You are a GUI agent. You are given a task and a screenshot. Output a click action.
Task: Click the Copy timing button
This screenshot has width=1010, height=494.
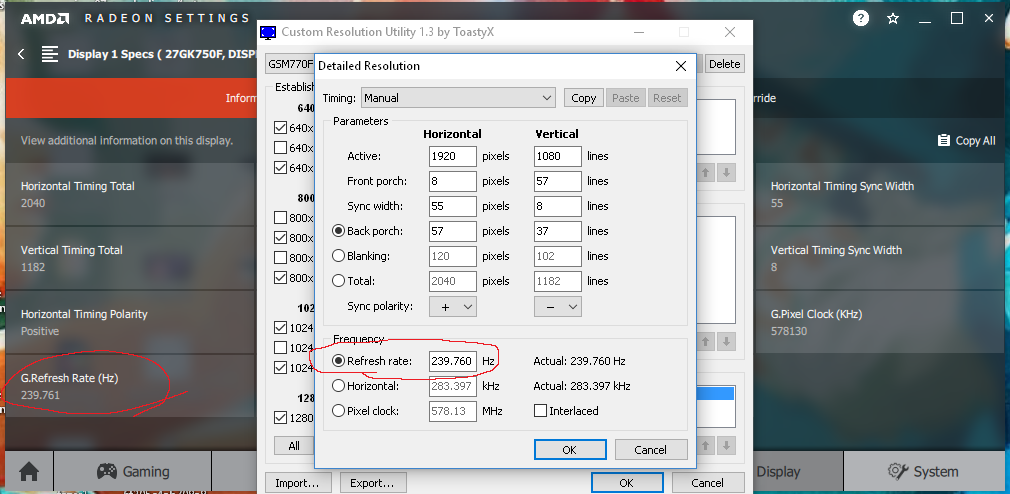click(x=583, y=98)
